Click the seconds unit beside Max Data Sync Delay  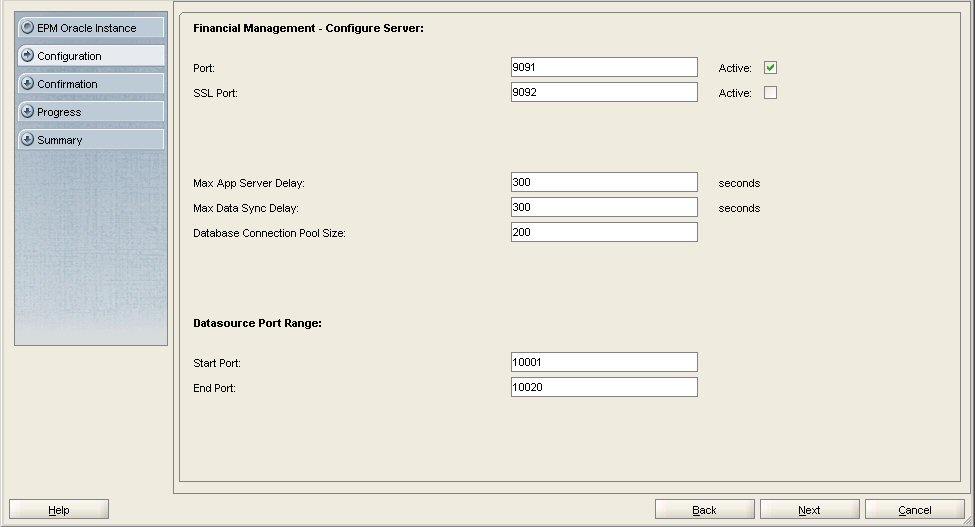click(x=739, y=208)
